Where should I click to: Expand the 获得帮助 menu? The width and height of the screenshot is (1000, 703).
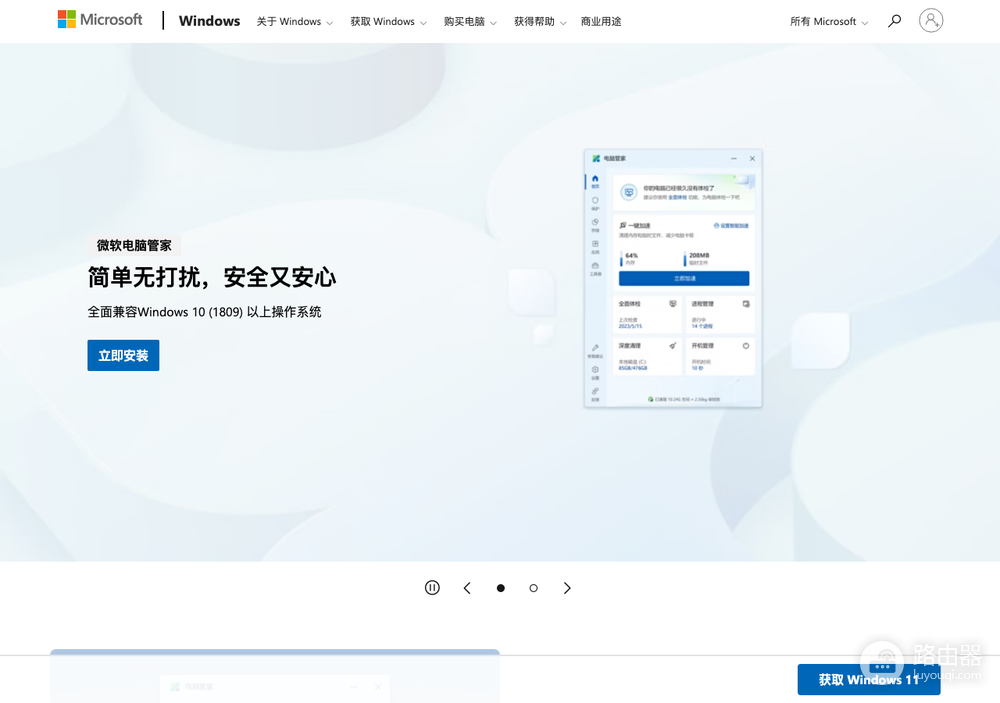[x=540, y=22]
